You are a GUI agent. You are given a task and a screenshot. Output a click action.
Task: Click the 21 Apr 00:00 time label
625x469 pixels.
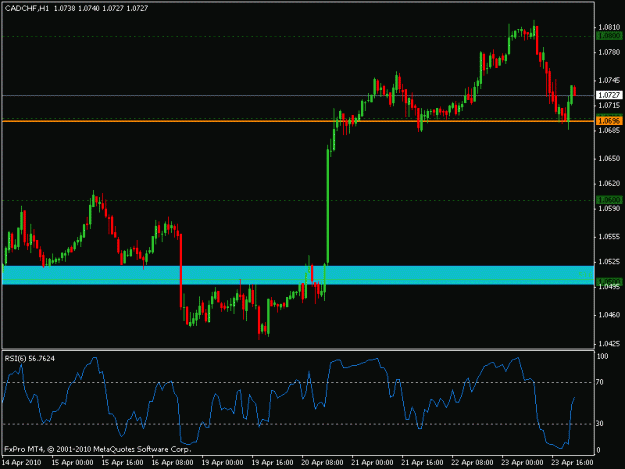click(x=372, y=462)
